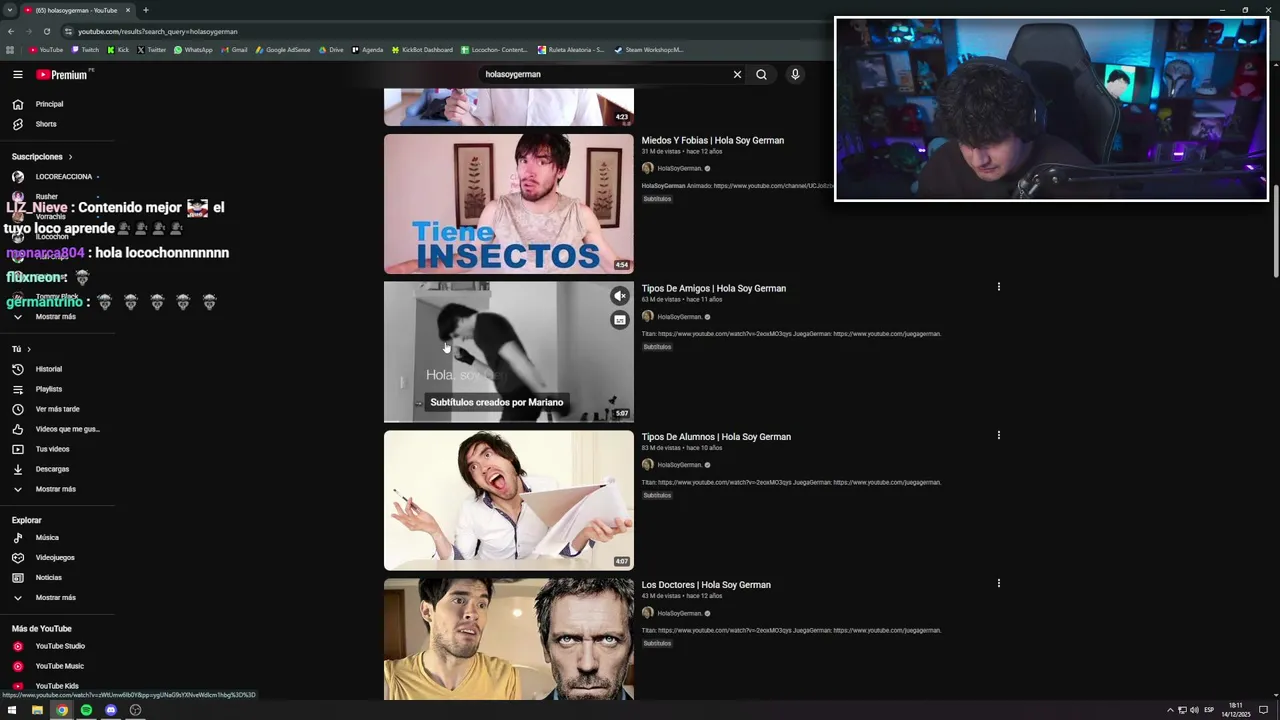Open KickBot Dashboard bookmark
The width and height of the screenshot is (1280, 720).
[422, 50]
